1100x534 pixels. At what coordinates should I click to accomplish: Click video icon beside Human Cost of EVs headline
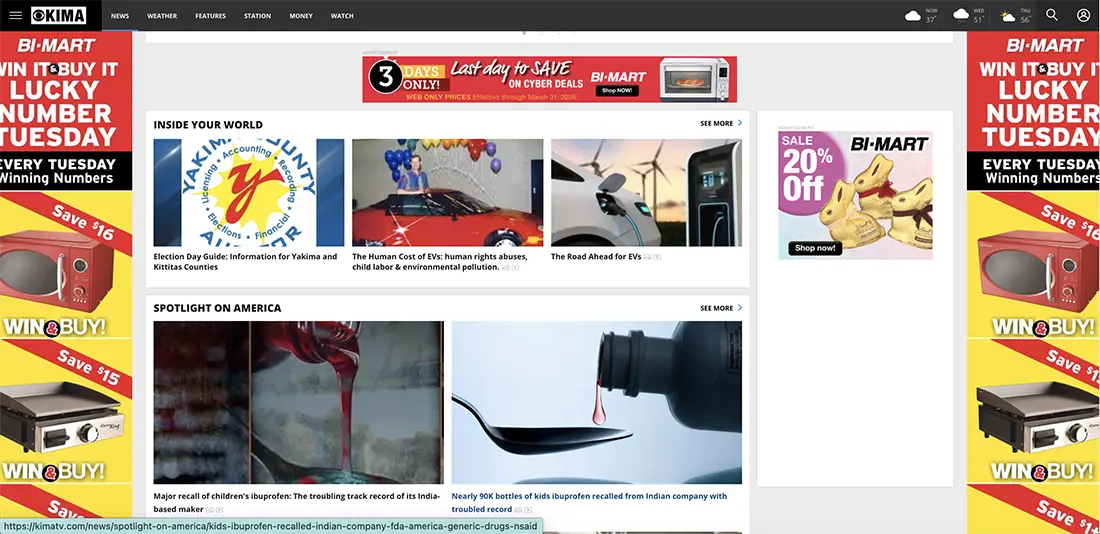click(515, 268)
